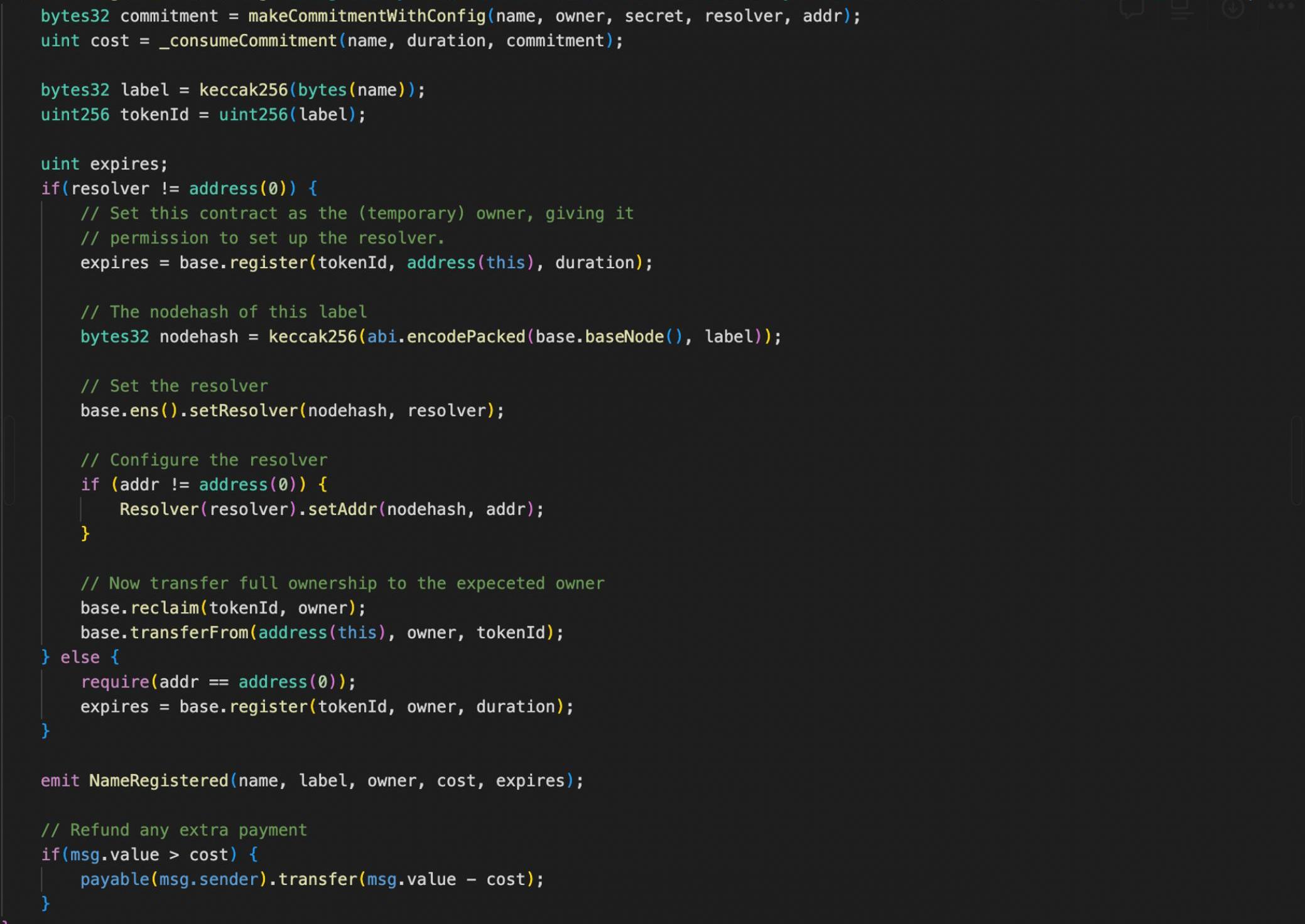The width and height of the screenshot is (1305, 924).
Task: Click the download arrow circle icon
Action: [x=1232, y=8]
